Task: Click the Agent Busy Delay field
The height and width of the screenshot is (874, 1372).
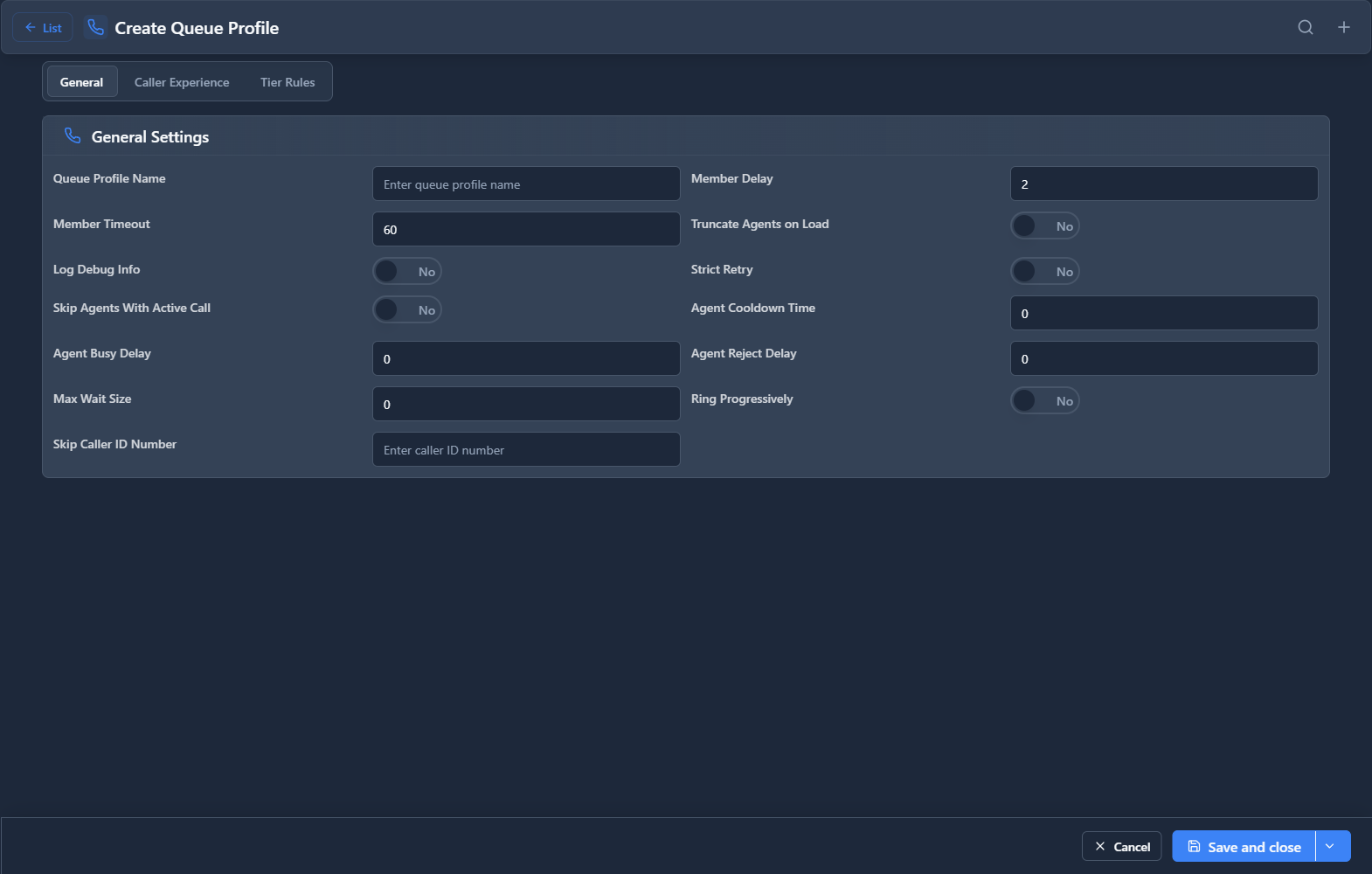Action: click(526, 358)
